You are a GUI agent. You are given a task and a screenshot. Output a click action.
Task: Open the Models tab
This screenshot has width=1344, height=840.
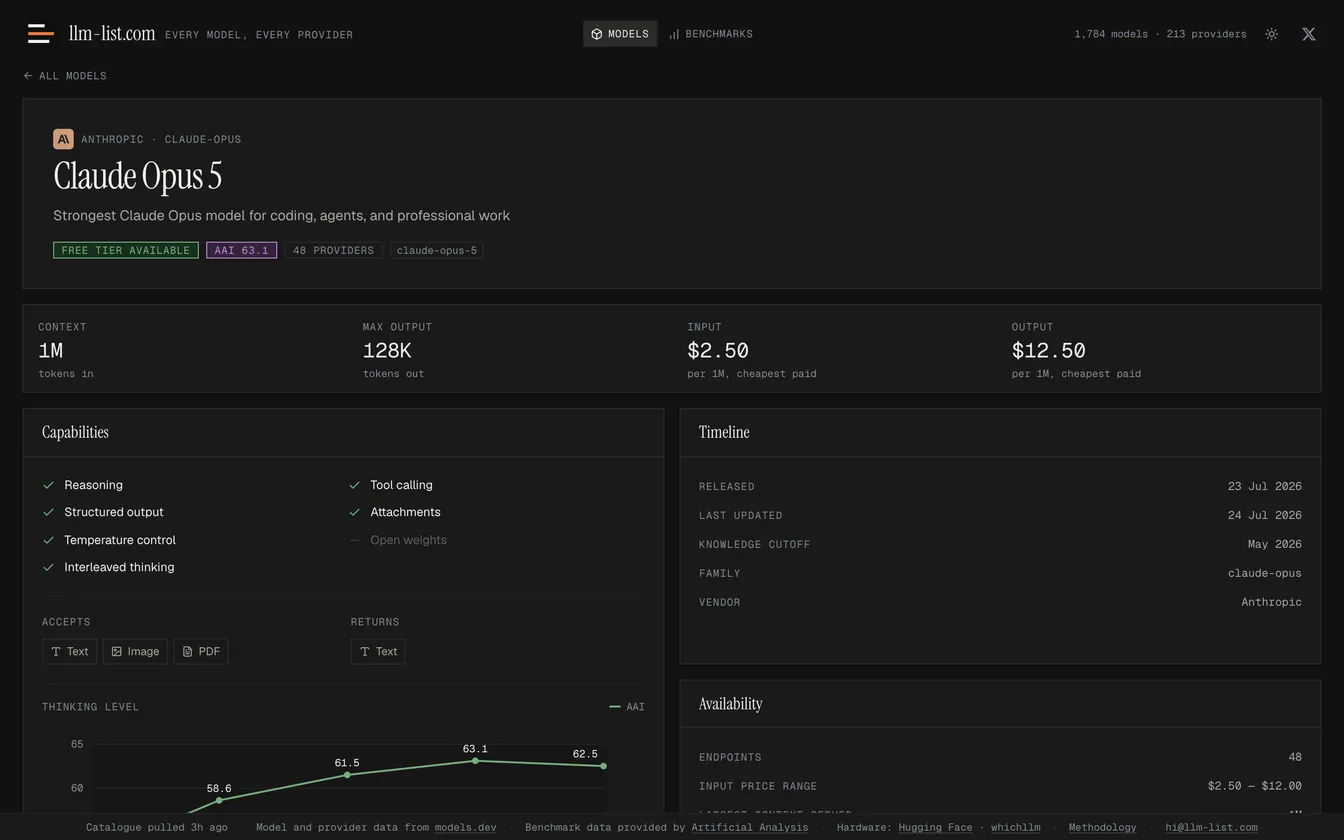click(x=620, y=34)
